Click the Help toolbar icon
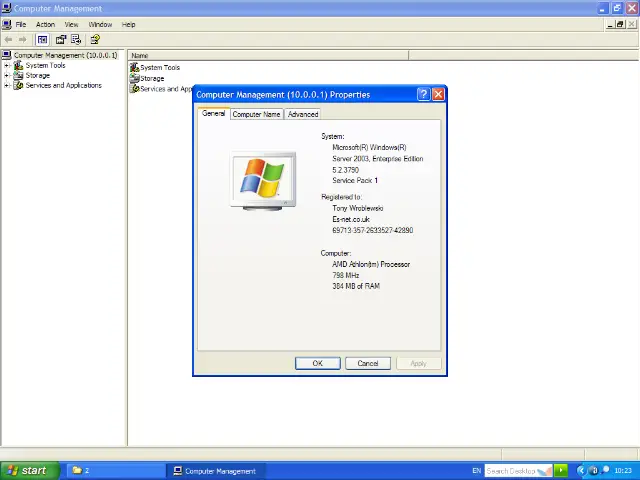The image size is (640, 480). 95,40
